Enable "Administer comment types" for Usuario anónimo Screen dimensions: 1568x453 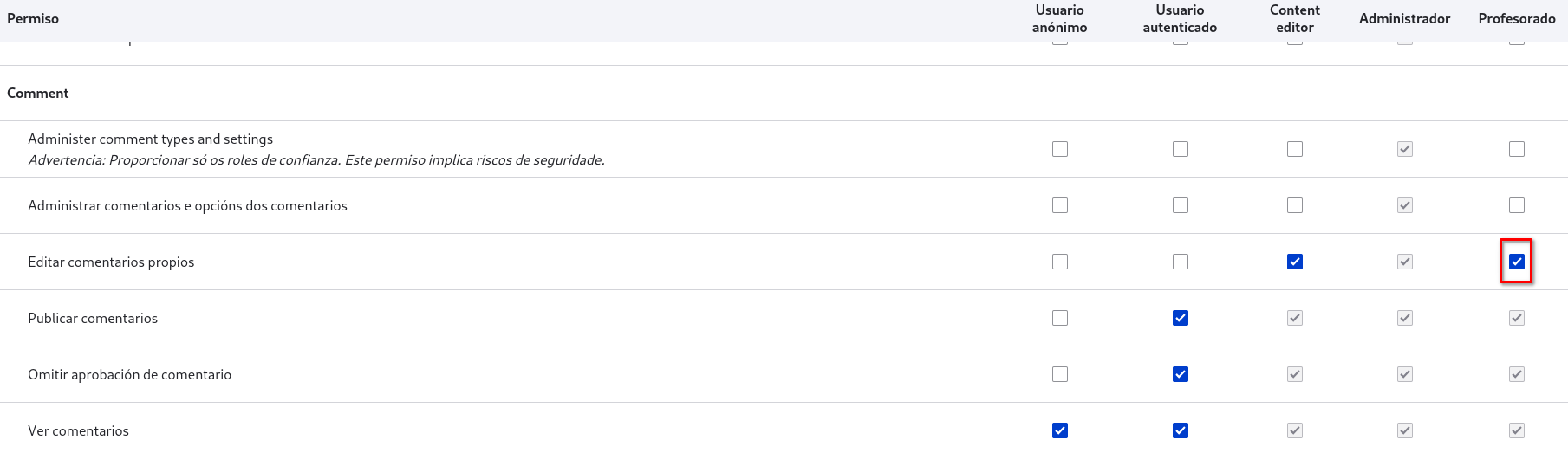pos(1059,149)
